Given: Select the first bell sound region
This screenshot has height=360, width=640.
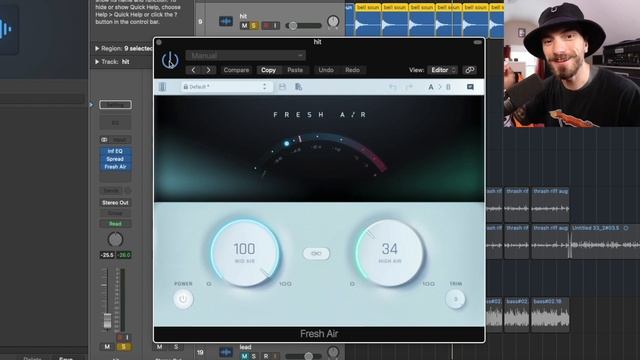Looking at the screenshot, I should pos(368,20).
